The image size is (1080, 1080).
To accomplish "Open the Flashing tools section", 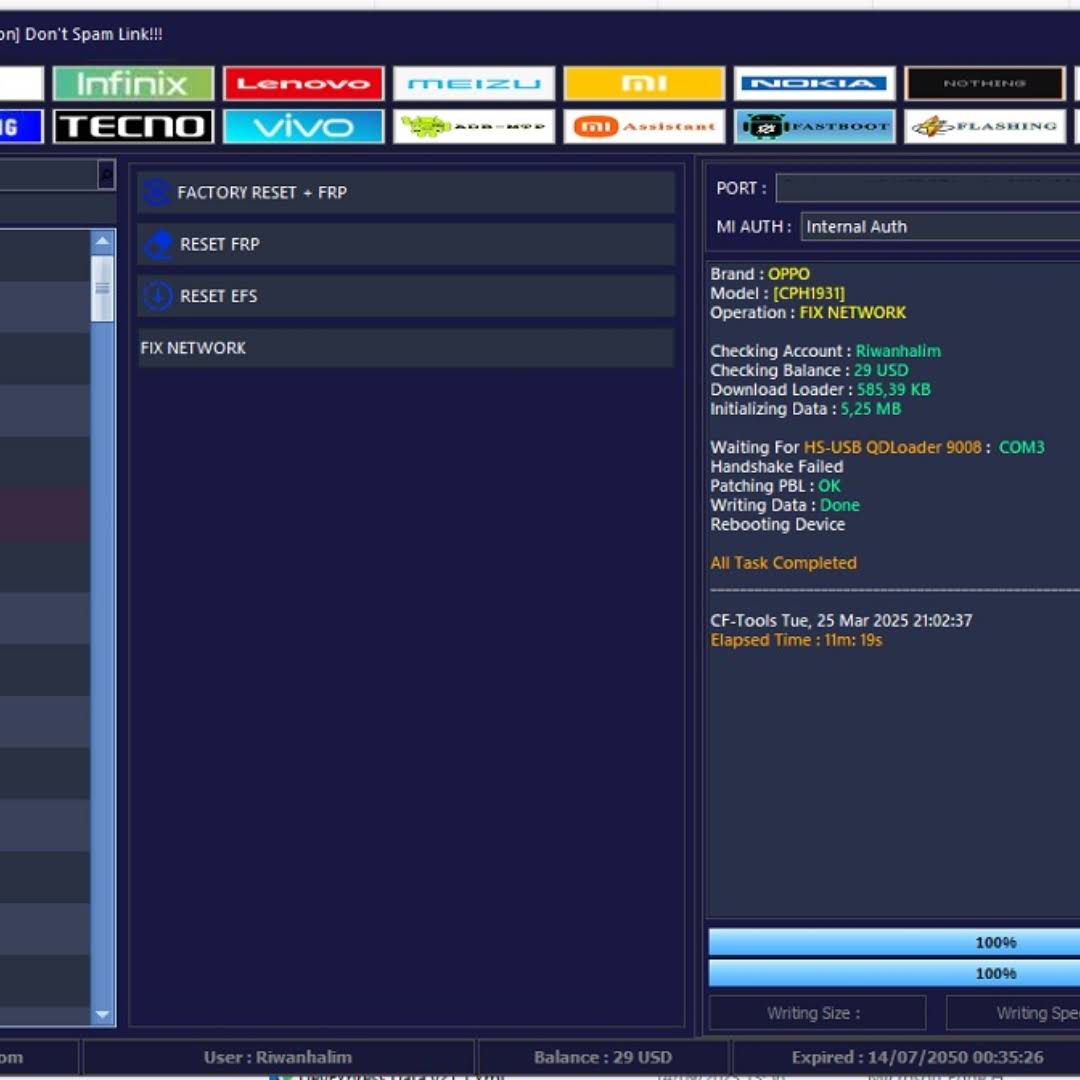I will (985, 127).
